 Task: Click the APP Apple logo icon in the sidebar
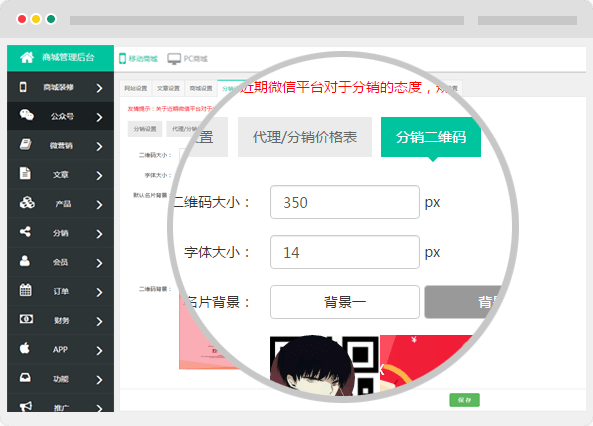coord(25,348)
